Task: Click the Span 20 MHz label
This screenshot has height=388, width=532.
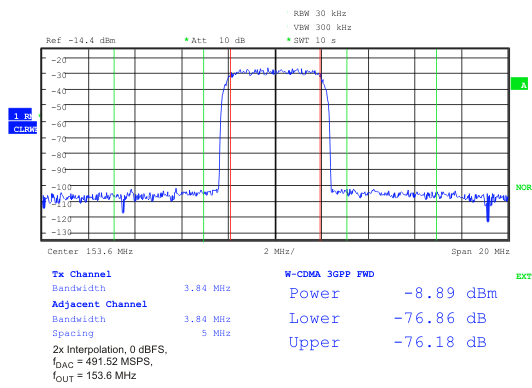Action: click(480, 251)
